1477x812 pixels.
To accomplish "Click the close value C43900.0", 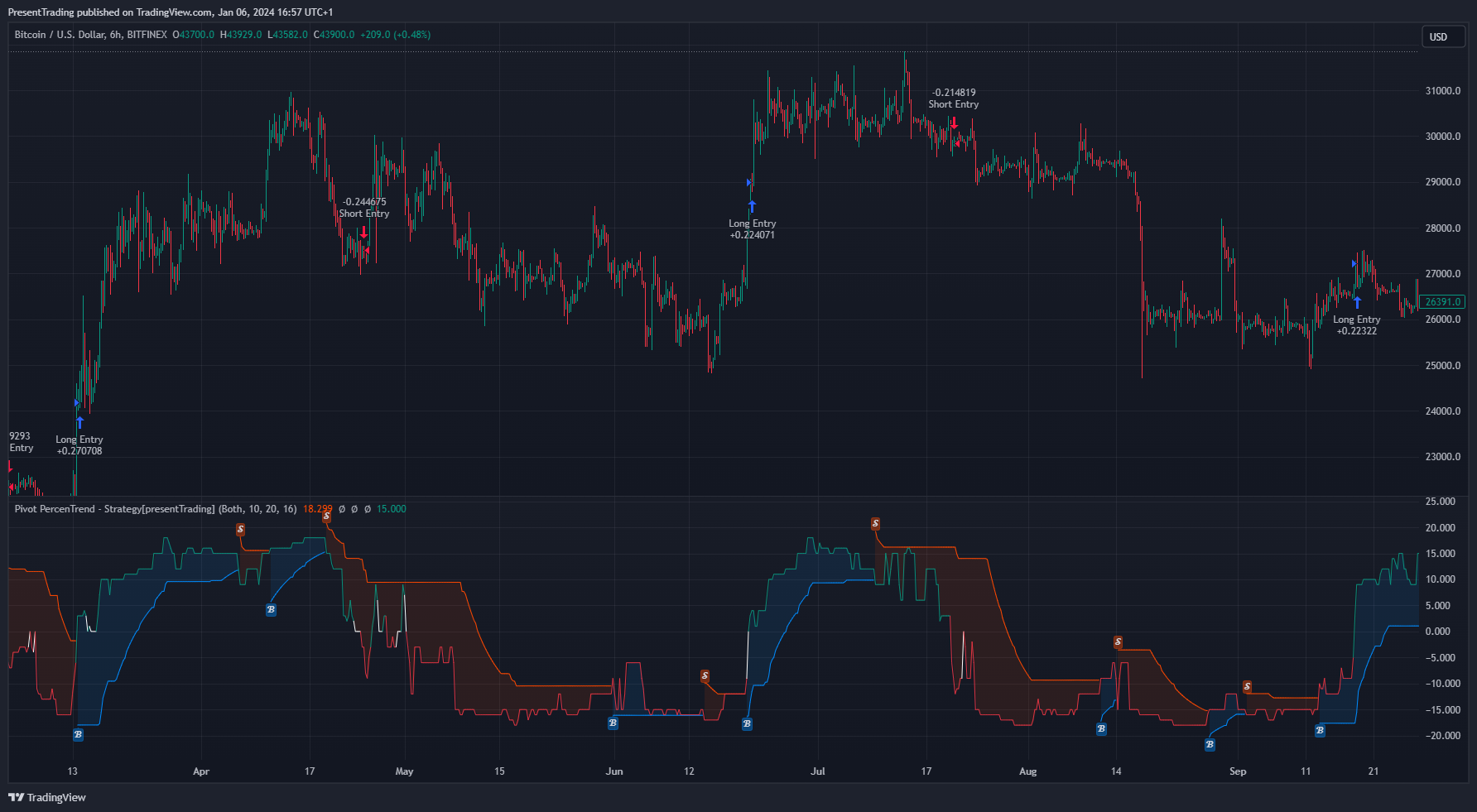I will click(334, 35).
